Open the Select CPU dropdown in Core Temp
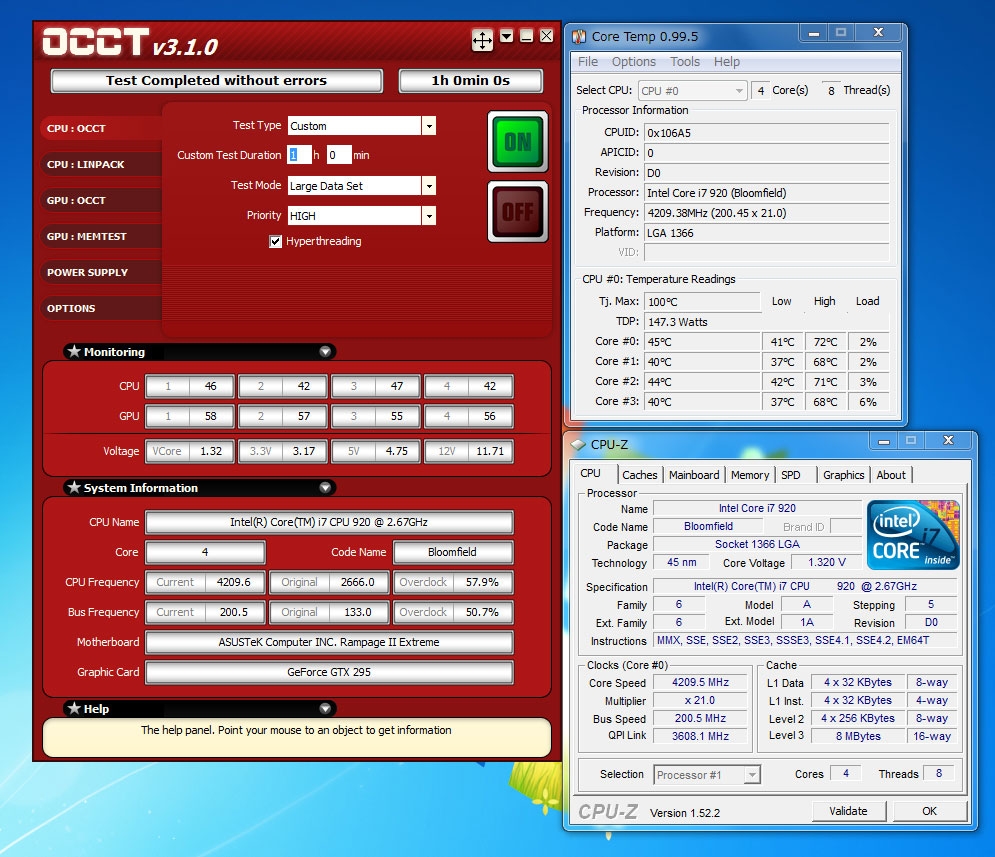Screen dimensions: 995x857 692,91
